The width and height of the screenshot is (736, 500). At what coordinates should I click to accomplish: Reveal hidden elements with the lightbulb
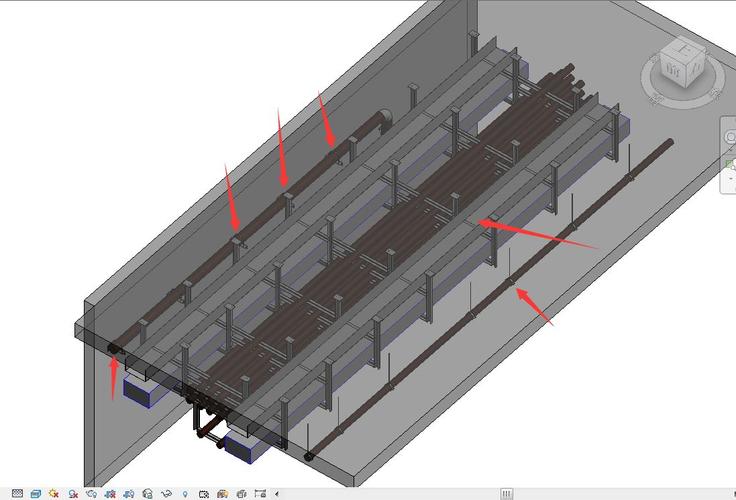[185, 494]
